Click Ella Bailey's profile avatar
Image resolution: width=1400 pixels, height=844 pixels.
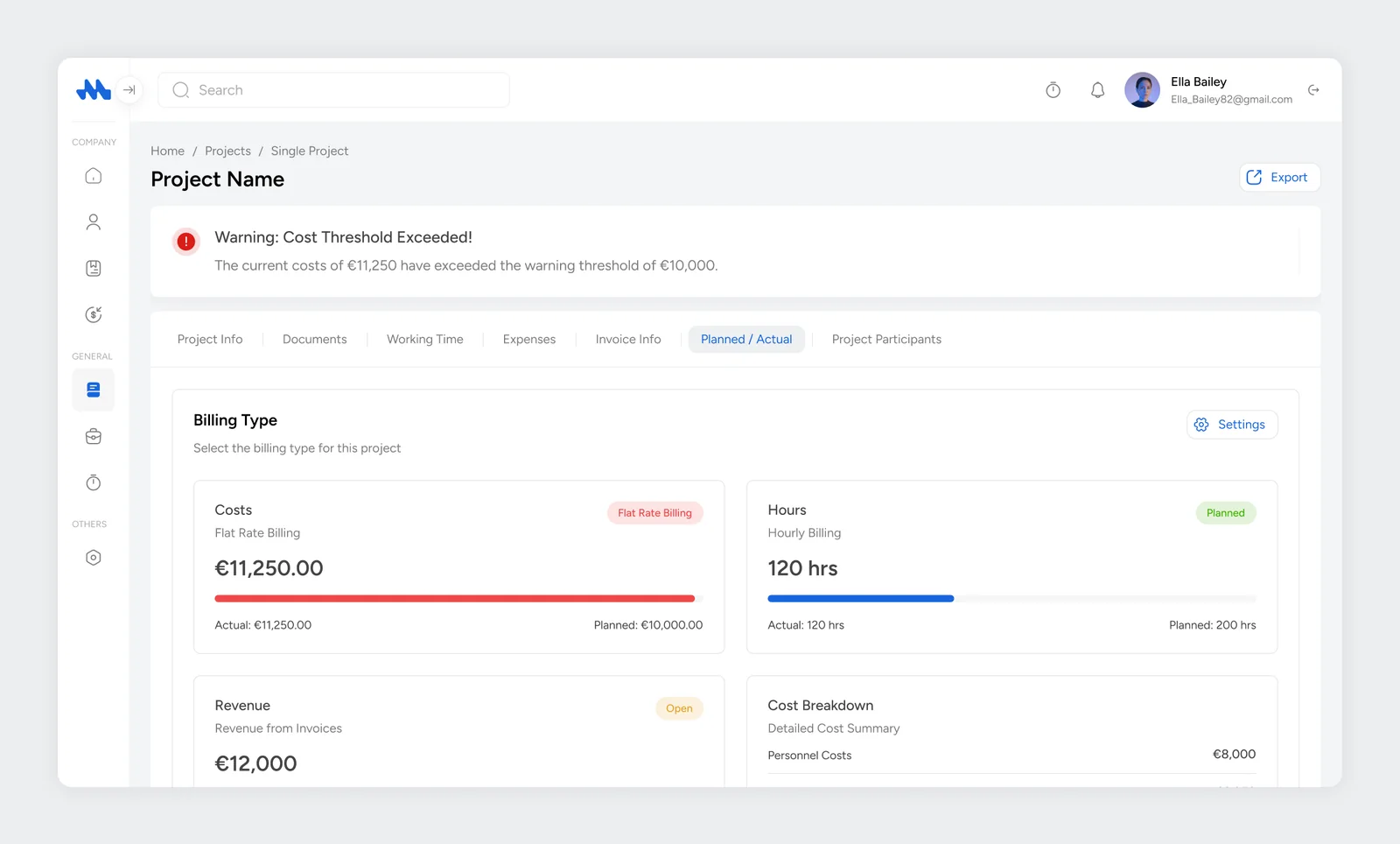point(1142,90)
